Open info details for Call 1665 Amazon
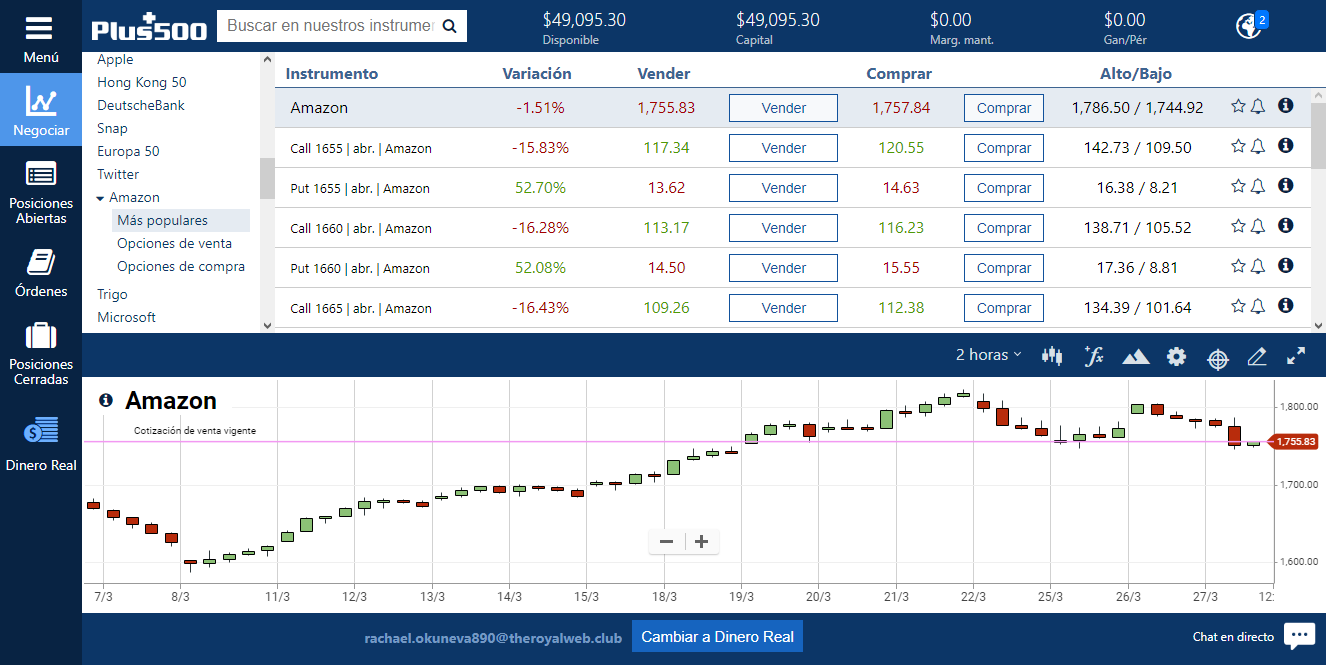Viewport: 1326px width, 665px height. [1286, 305]
